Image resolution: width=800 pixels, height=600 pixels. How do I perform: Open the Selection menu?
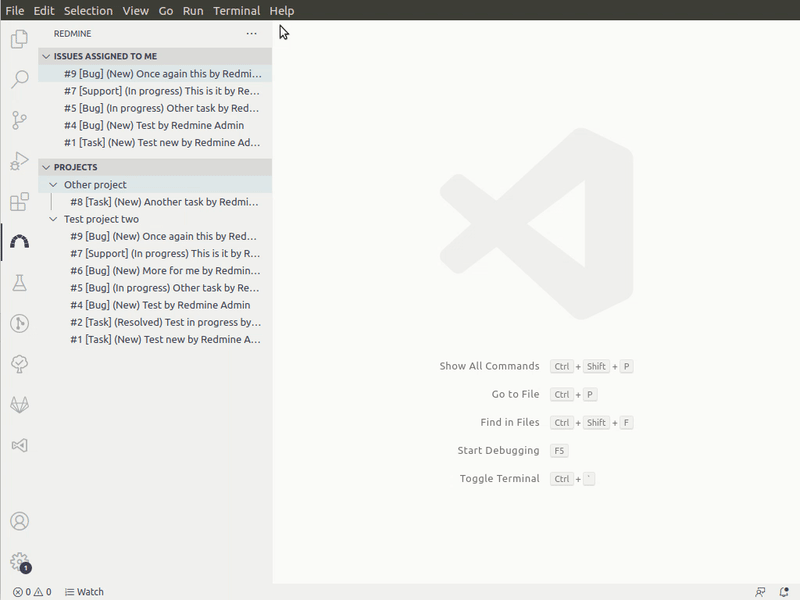pos(88,11)
